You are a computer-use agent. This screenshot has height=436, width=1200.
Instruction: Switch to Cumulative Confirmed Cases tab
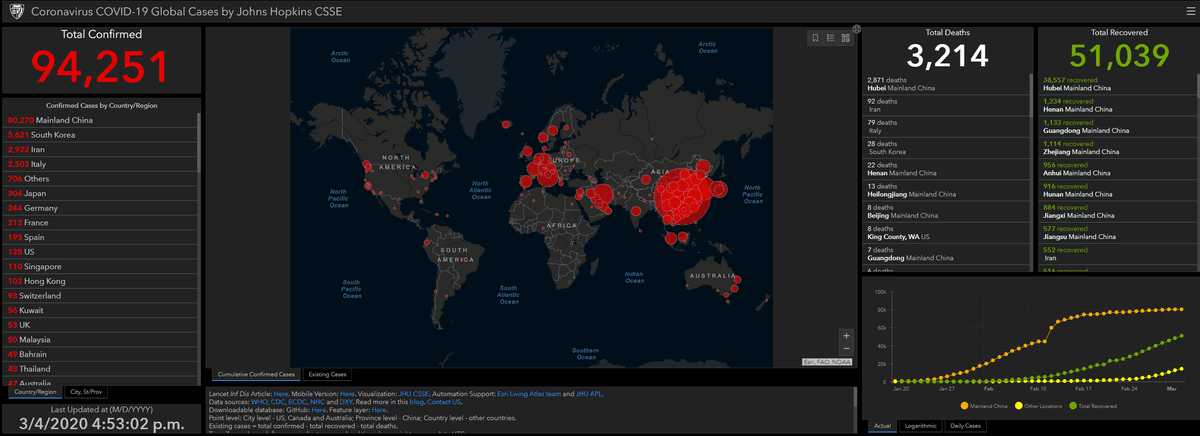[x=257, y=374]
